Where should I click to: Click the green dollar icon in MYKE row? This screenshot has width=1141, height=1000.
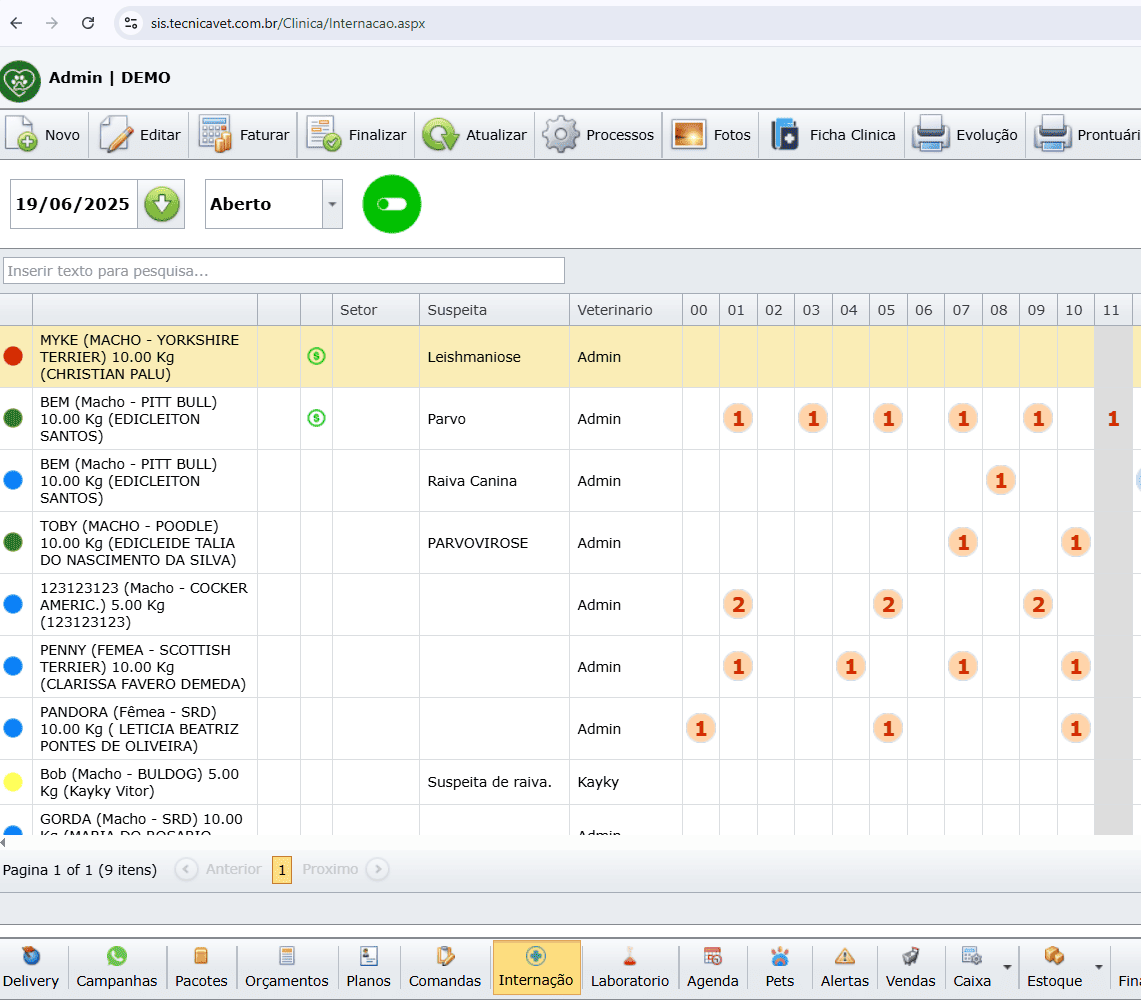pos(316,356)
